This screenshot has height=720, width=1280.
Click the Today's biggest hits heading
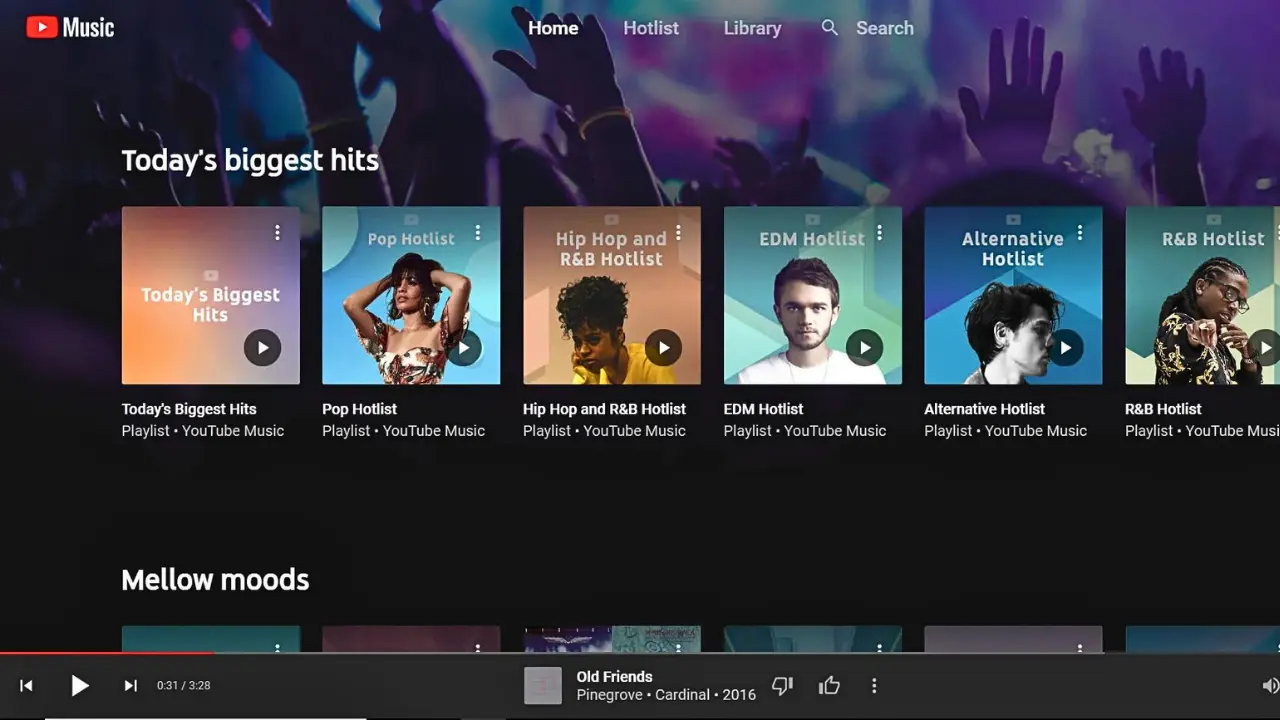pyautogui.click(x=250, y=161)
